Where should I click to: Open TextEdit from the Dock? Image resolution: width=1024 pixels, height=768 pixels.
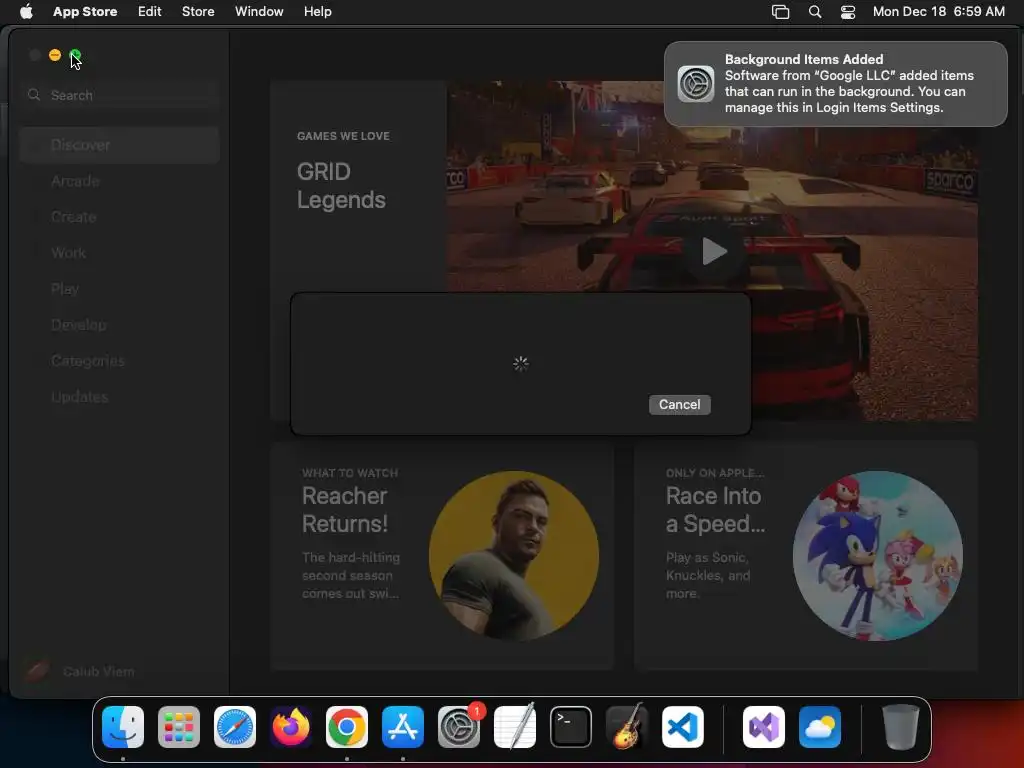coord(515,727)
